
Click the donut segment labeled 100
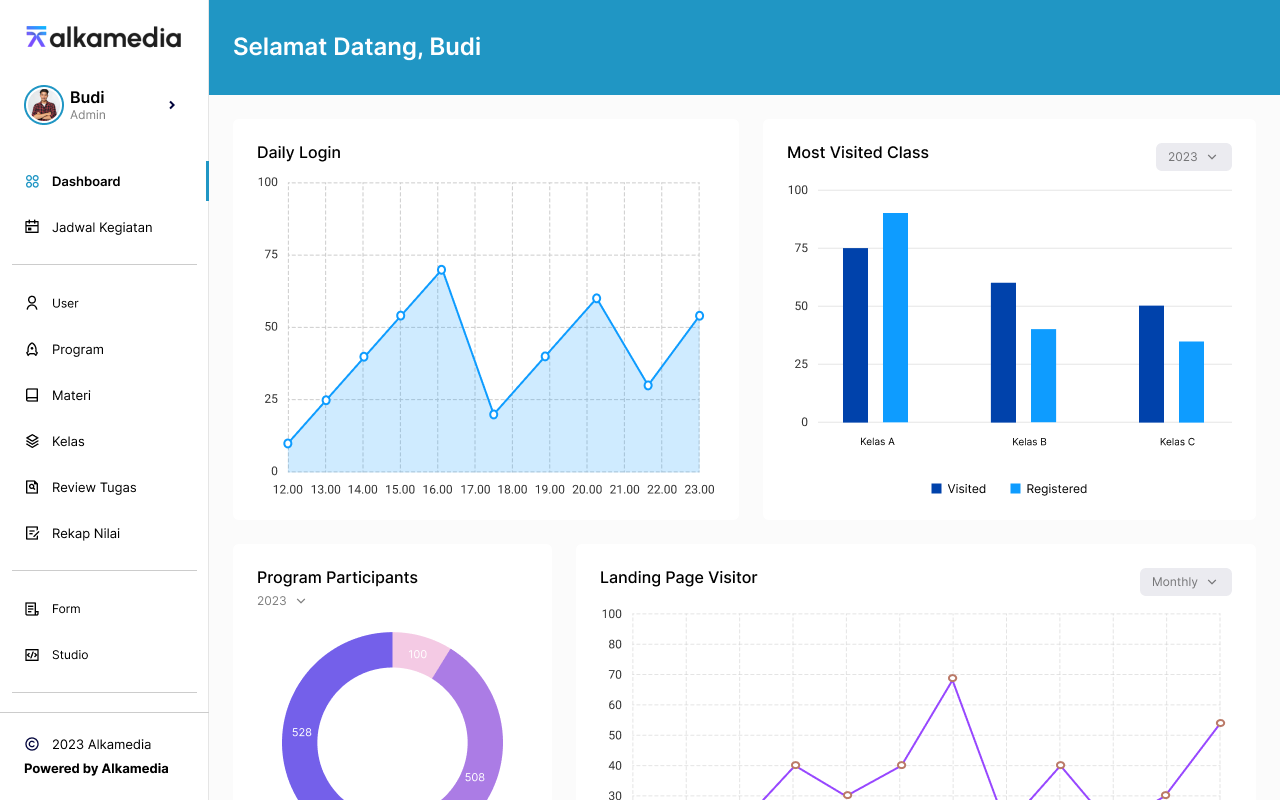point(418,653)
